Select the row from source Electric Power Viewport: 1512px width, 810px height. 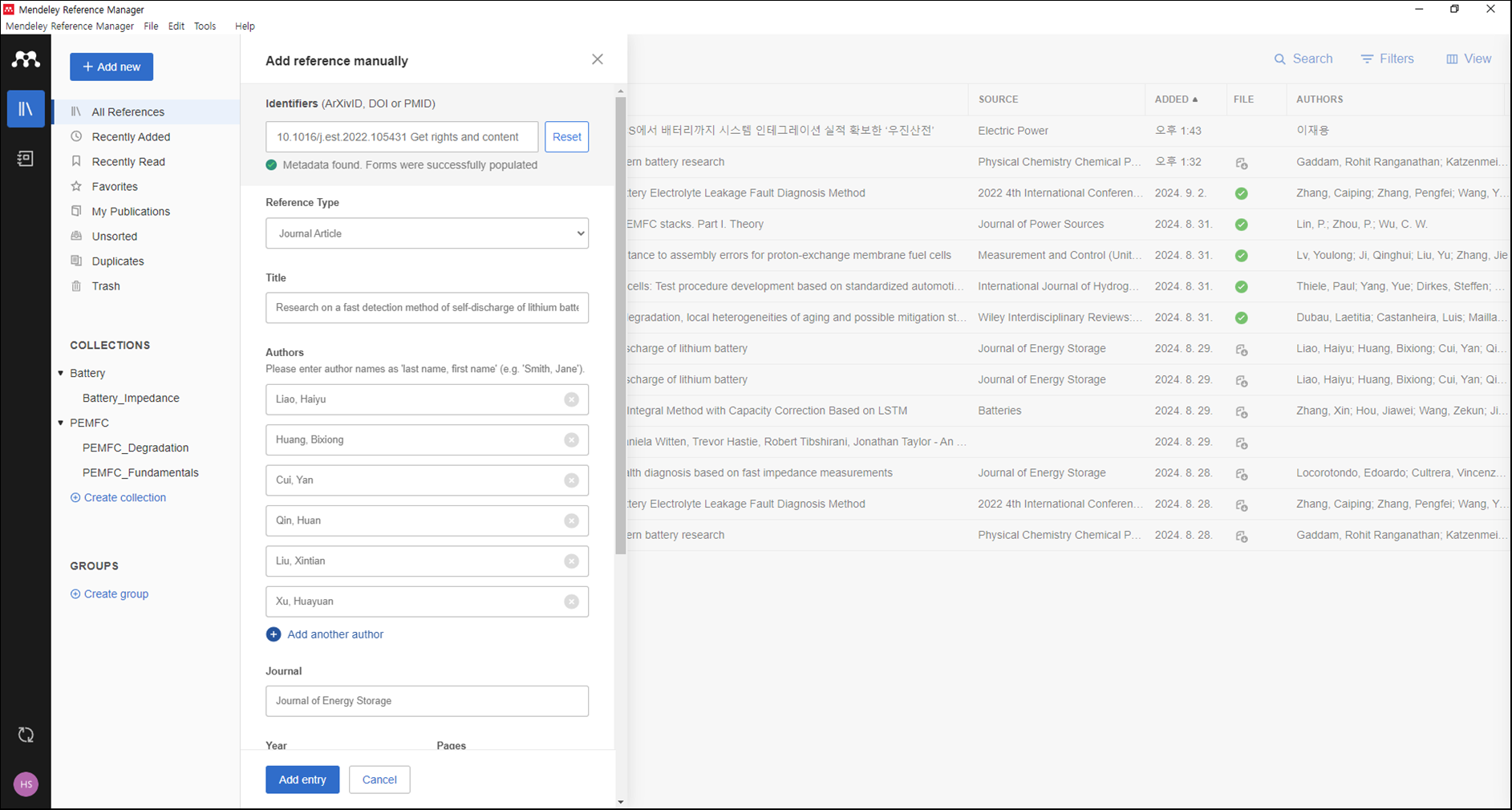point(1067,131)
